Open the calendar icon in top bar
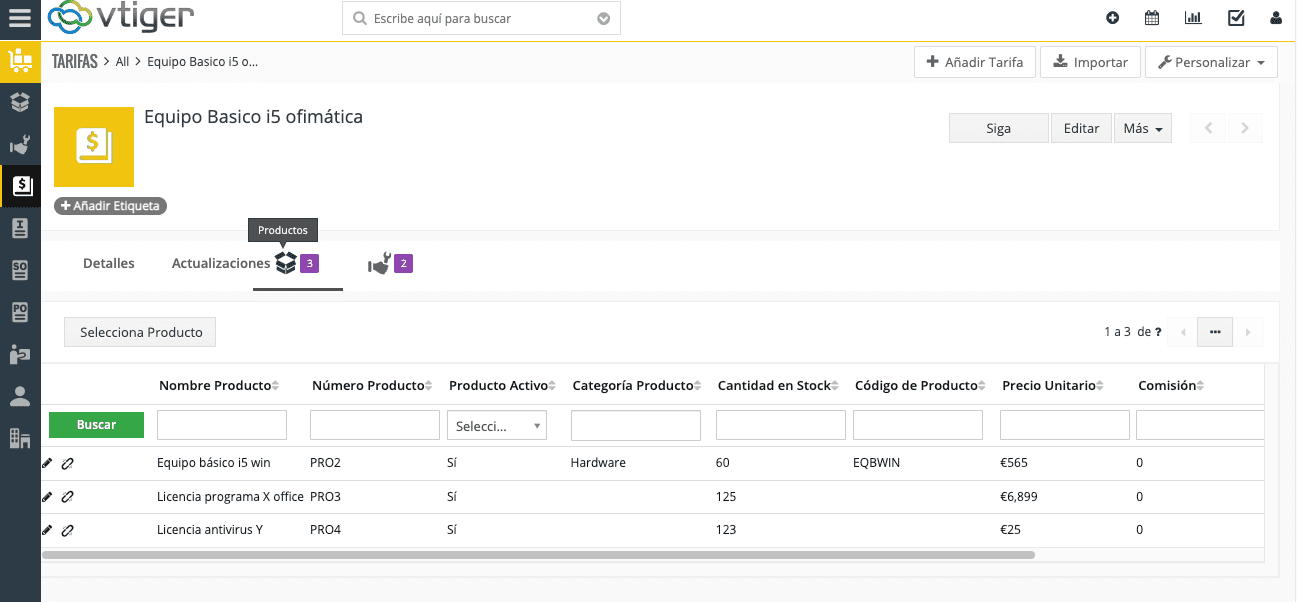Image resolution: width=1297 pixels, height=602 pixels. pos(1152,18)
